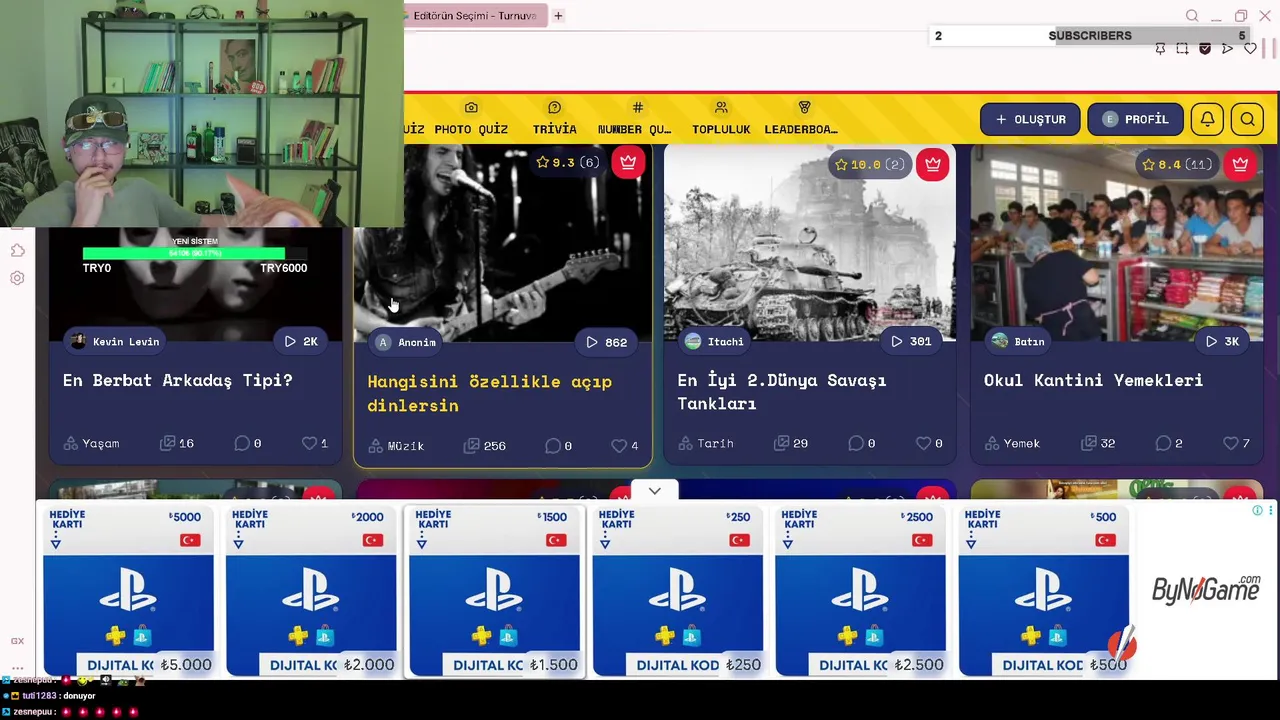Click the ByNoGame.com ad logo
This screenshot has height=720, width=1280.
pyautogui.click(x=1206, y=590)
